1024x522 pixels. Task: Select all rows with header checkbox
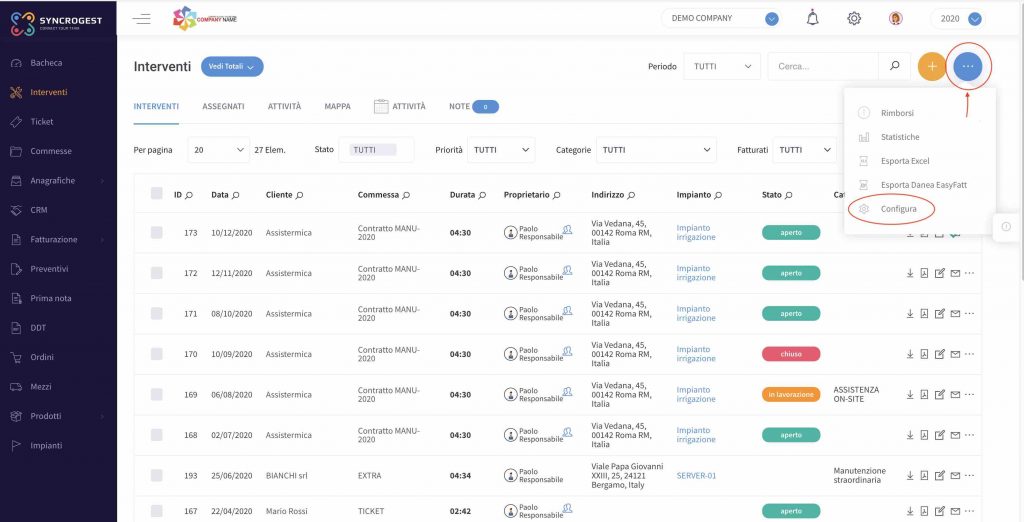click(157, 193)
